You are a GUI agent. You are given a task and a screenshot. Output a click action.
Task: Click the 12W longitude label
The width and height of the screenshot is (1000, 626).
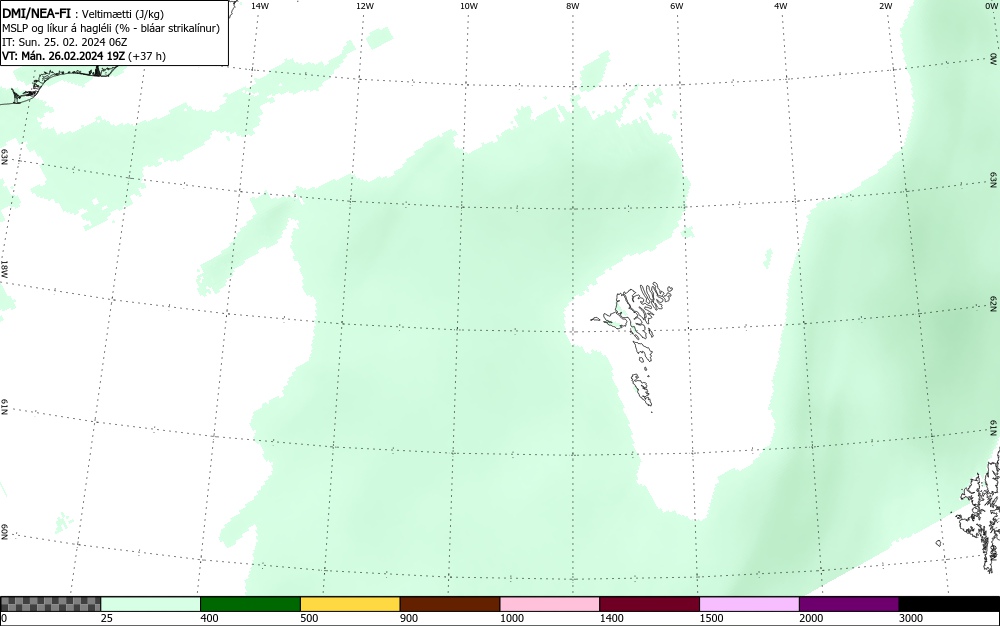(365, 6)
